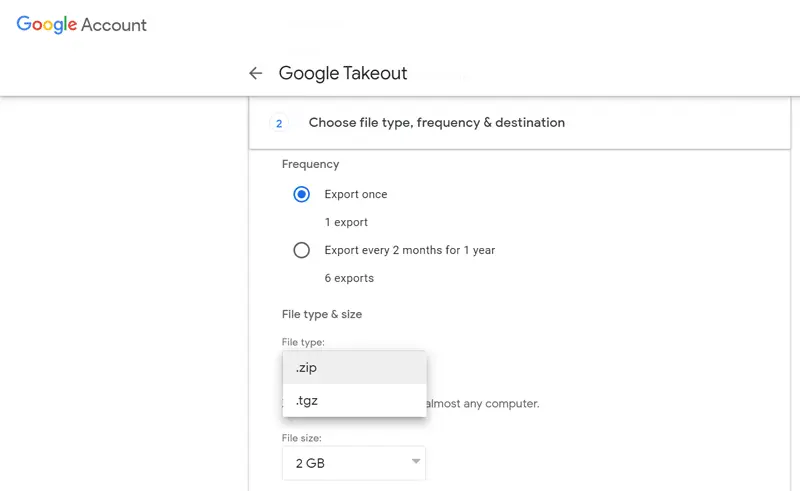800x491 pixels.
Task: Click the Export every 2 months for 1 year label
Action: tap(409, 250)
